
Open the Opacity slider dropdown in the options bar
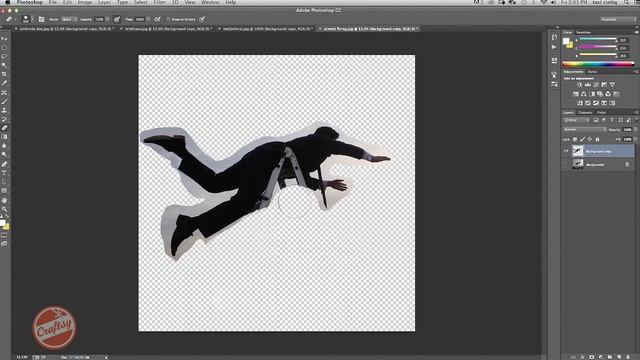coord(107,19)
